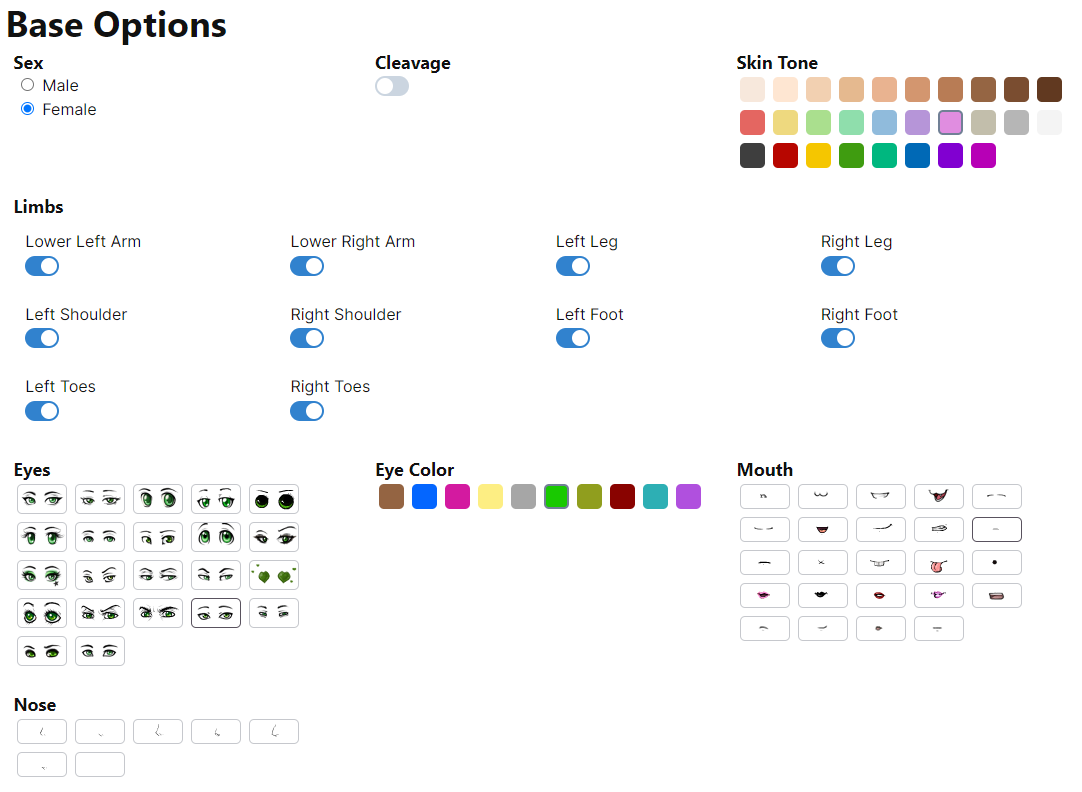The height and width of the screenshot is (792, 1082).
Task: Choose the pink lipstick mouth option
Action: click(764, 596)
